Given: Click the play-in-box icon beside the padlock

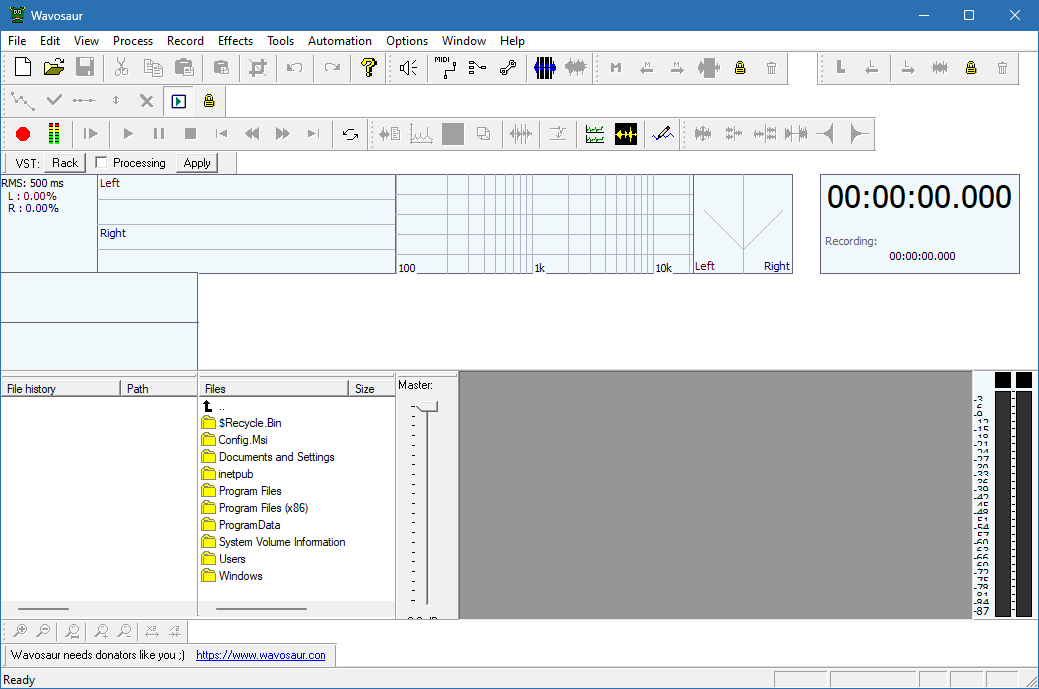Looking at the screenshot, I should click(x=179, y=101).
